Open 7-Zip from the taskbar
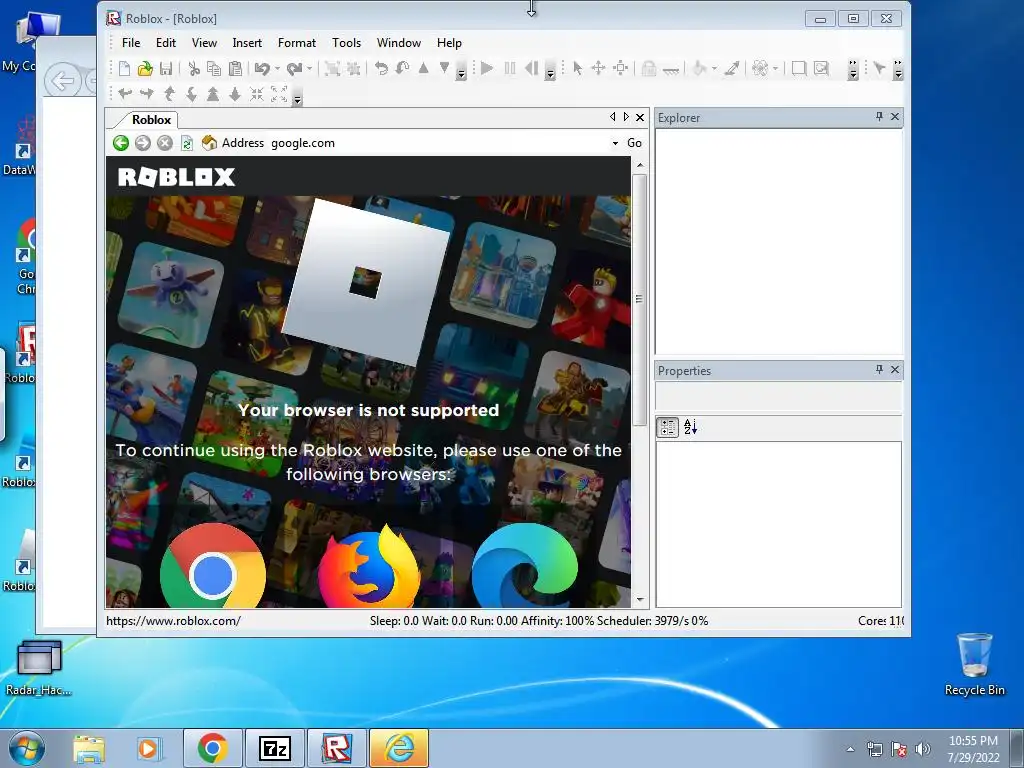This screenshot has height=768, width=1024. click(274, 748)
